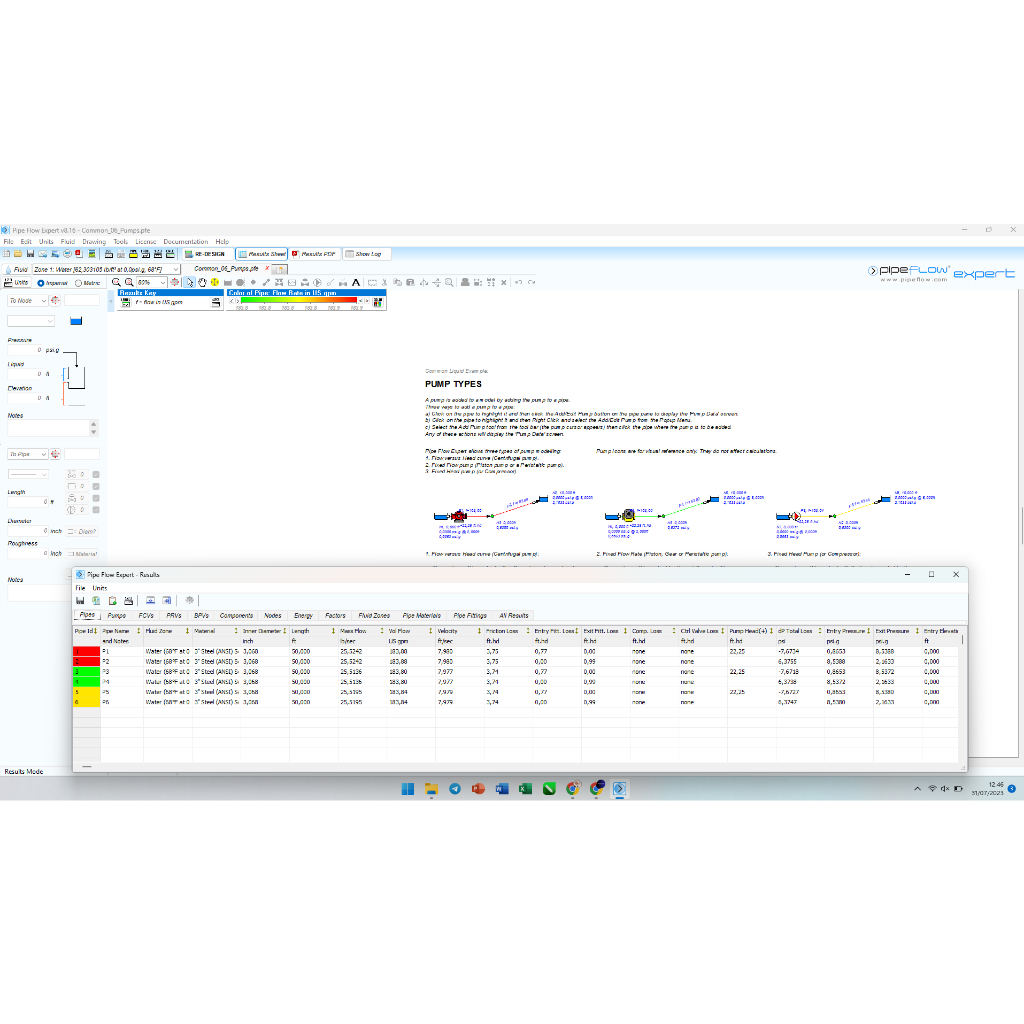Image resolution: width=1024 pixels, height=1024 pixels.
Task: Click the Show Log button
Action: click(x=367, y=254)
